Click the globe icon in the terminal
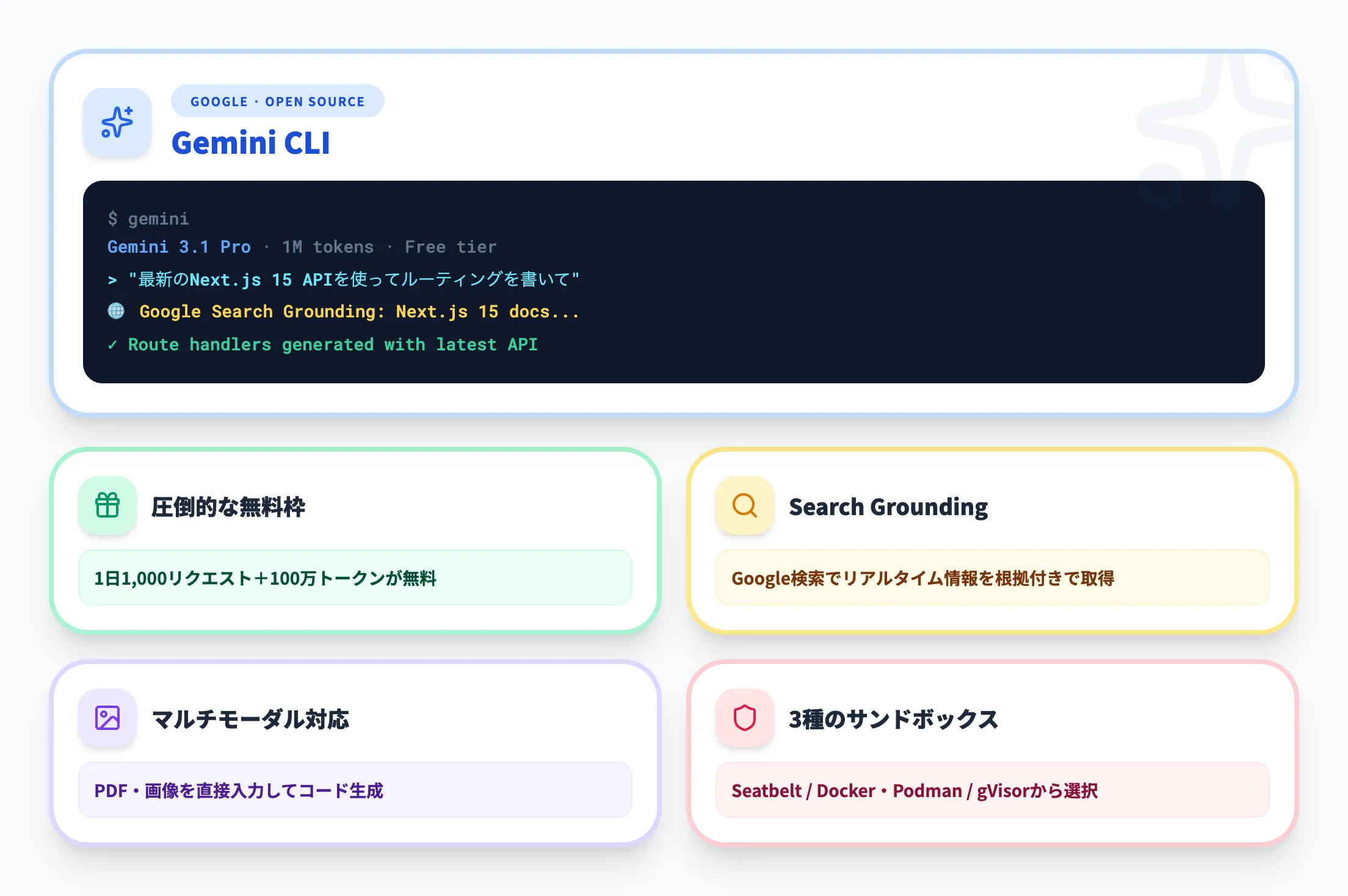1348x896 pixels. click(117, 311)
